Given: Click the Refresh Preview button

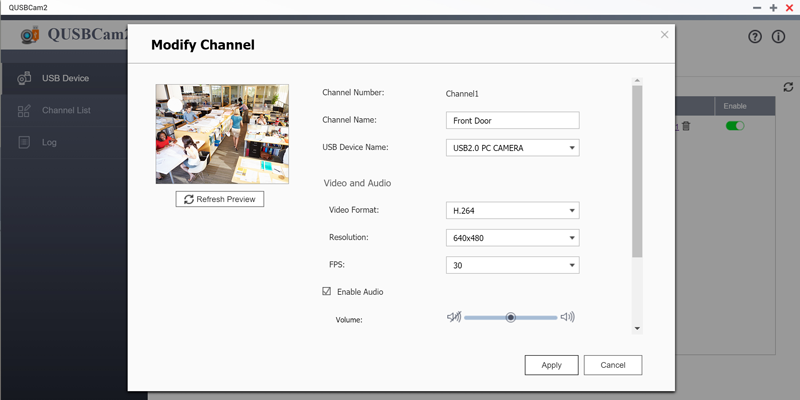Looking at the screenshot, I should [x=220, y=199].
